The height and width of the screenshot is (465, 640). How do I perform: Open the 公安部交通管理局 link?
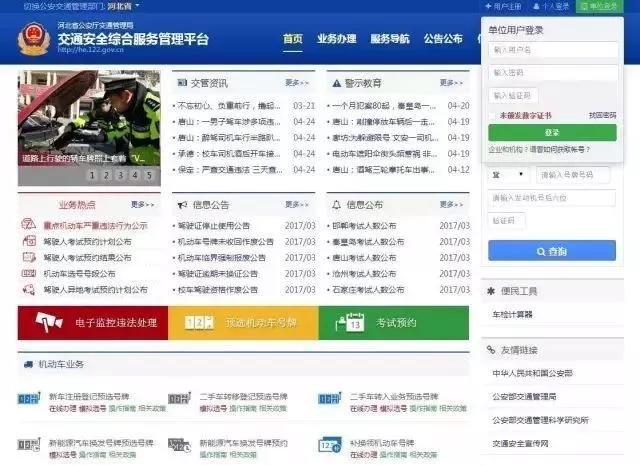coord(524,396)
